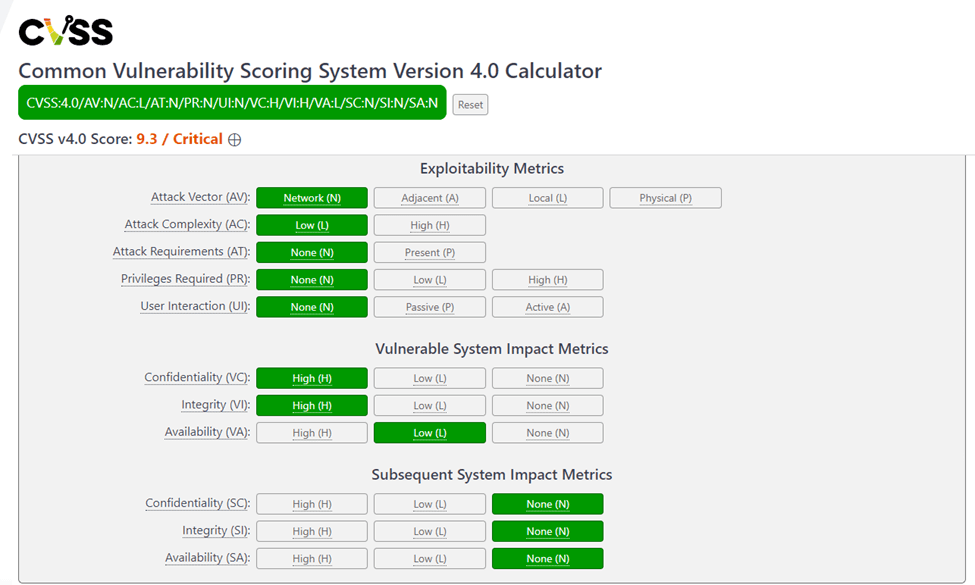Click the Attack Vector (AV) label link
Screen dimensions: 975x585
pos(200,197)
